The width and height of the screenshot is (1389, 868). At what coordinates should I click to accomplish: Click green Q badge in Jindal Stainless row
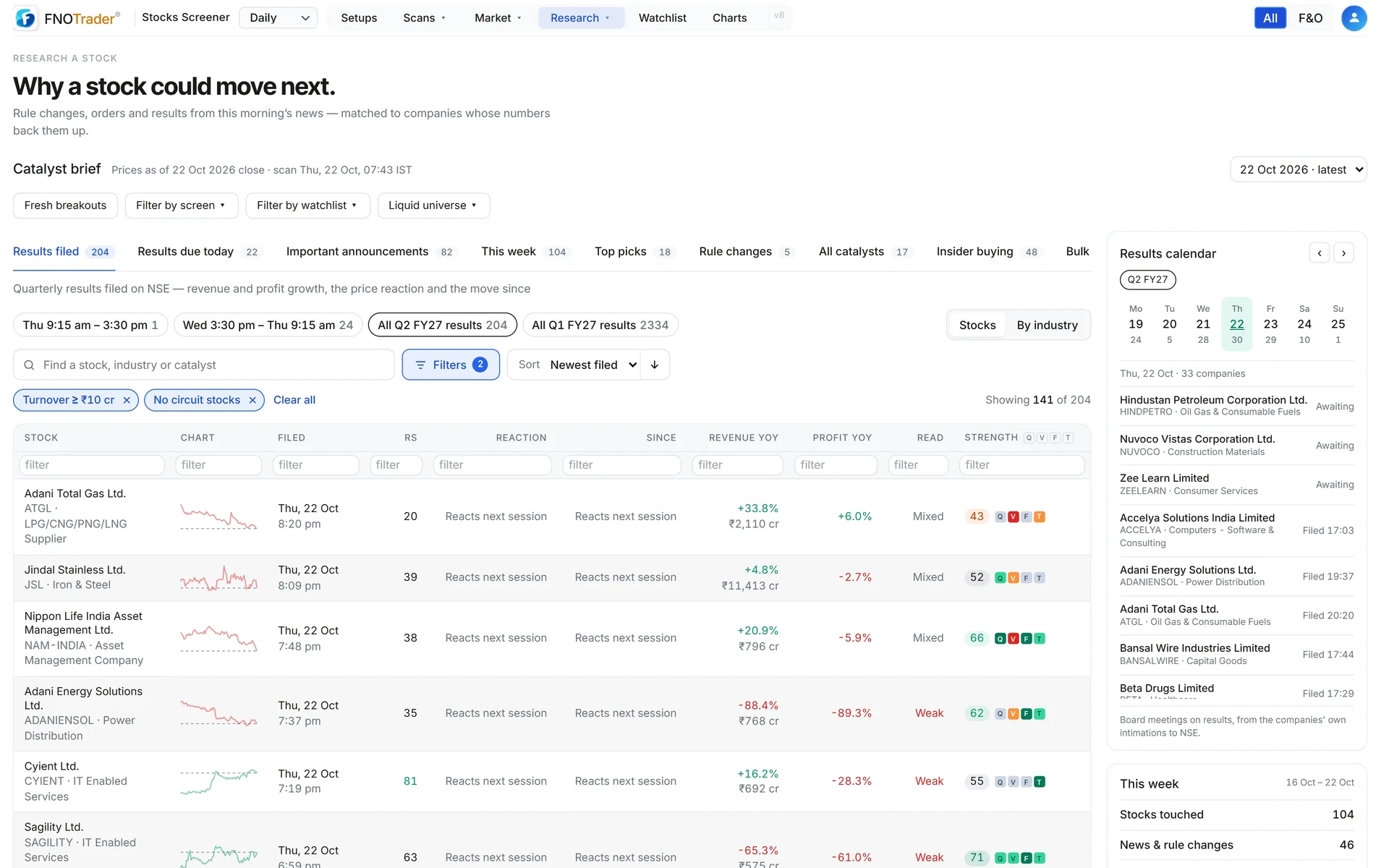[x=1001, y=577]
